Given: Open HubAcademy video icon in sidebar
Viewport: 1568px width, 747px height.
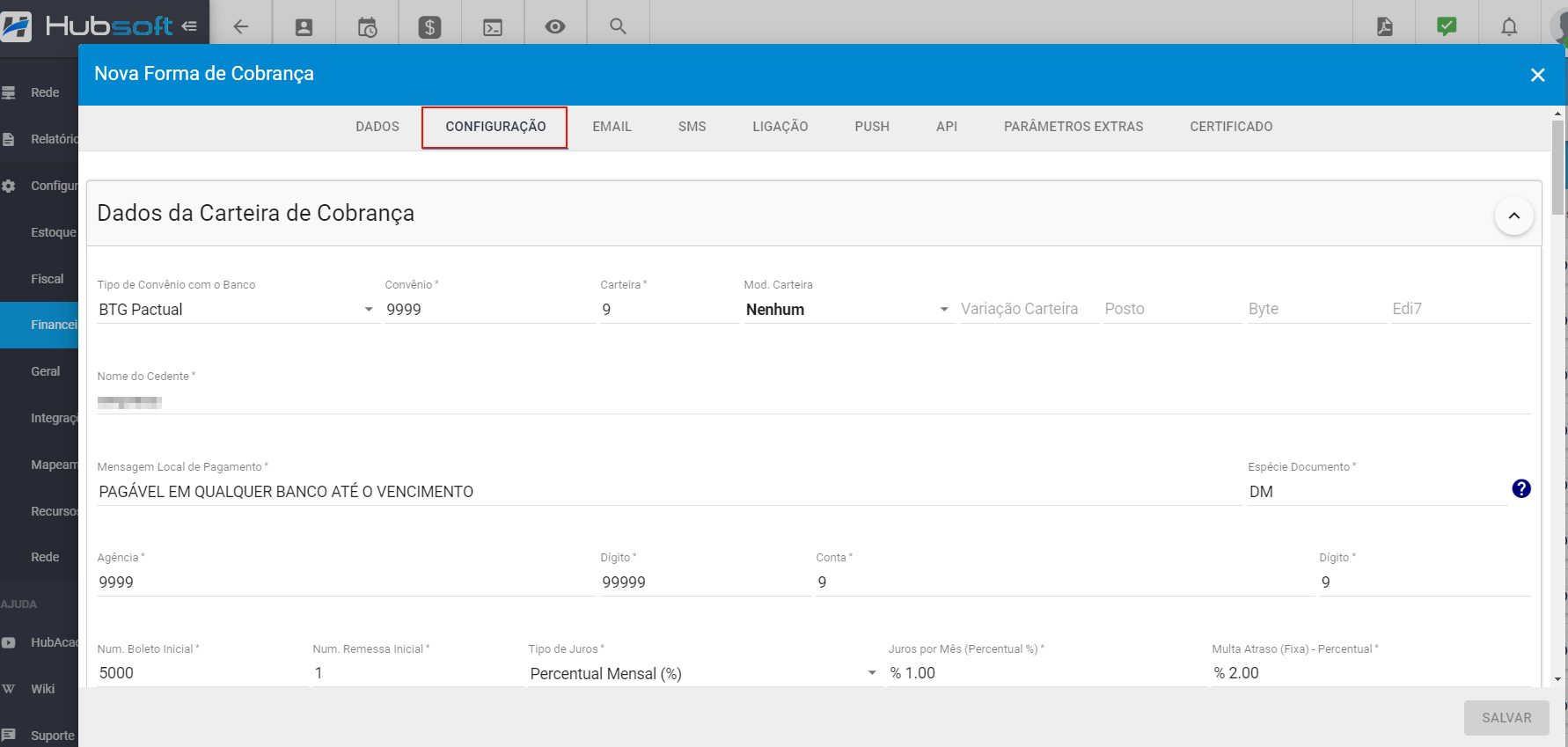Looking at the screenshot, I should click(x=9, y=642).
